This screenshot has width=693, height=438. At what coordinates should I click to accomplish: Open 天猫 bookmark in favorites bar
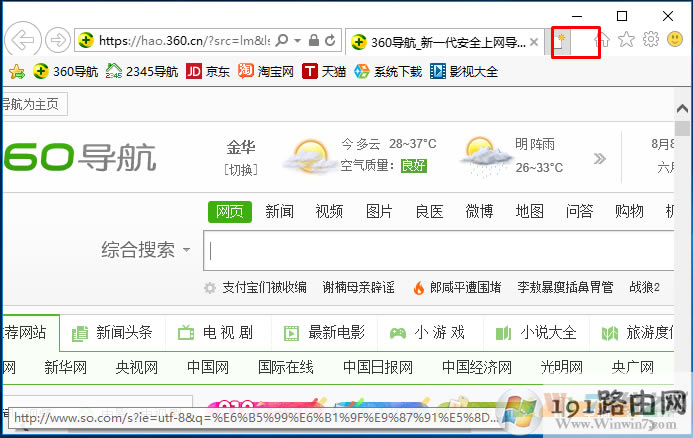pyautogui.click(x=324, y=71)
